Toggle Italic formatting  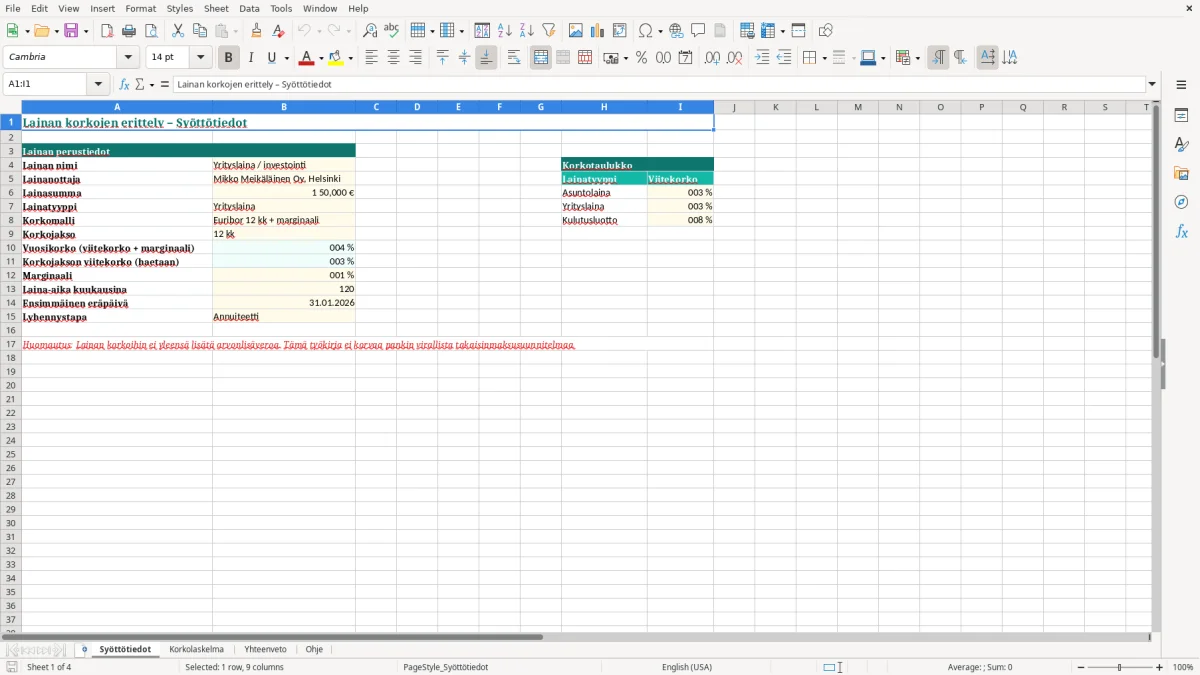tap(251, 58)
